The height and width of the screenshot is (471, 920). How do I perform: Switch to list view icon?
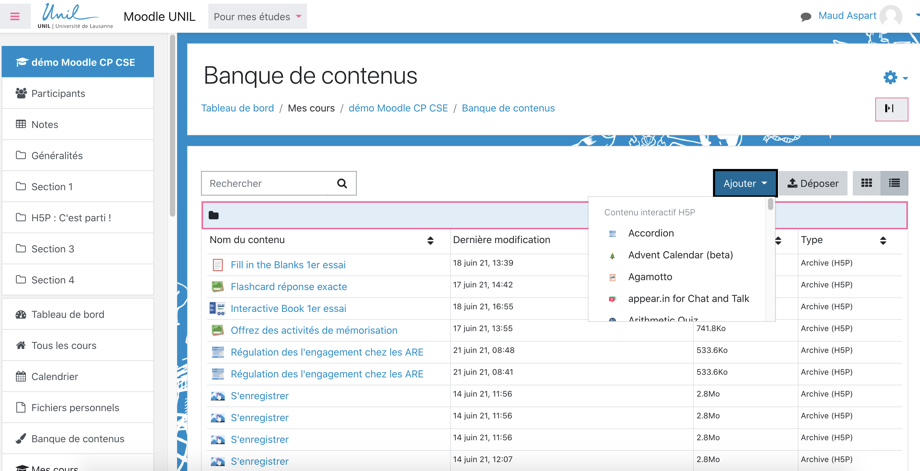click(x=894, y=184)
